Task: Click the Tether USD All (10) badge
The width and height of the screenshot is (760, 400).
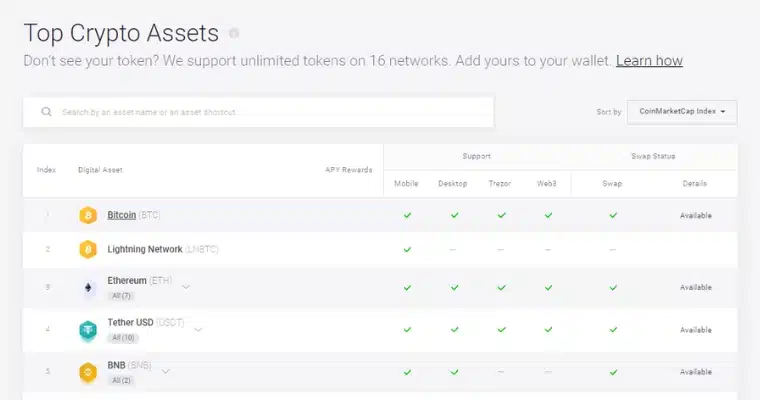Action: pyautogui.click(x=123, y=338)
